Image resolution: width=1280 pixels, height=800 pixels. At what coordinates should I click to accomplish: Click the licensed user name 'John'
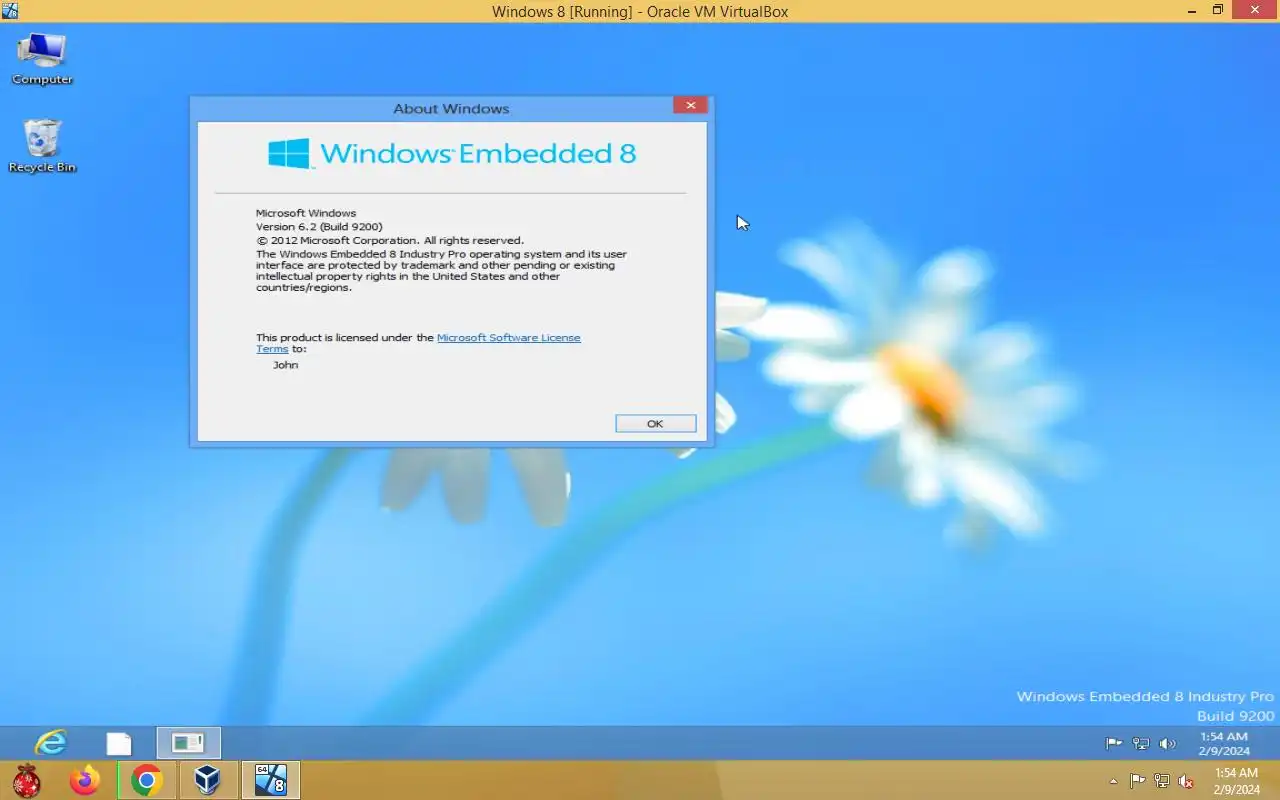click(286, 365)
